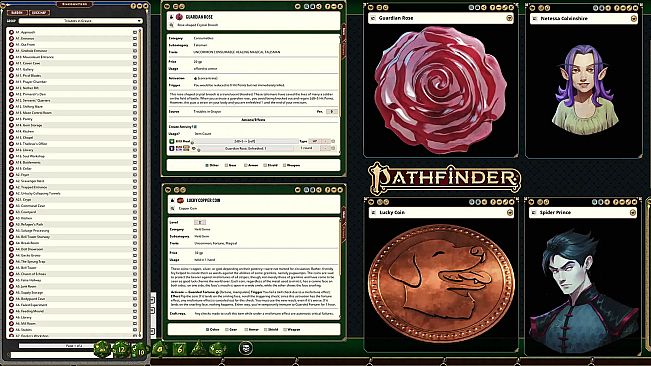Open the modifier stack icon beside the dice
This screenshot has height=366, width=651.
pyautogui.click(x=246, y=348)
